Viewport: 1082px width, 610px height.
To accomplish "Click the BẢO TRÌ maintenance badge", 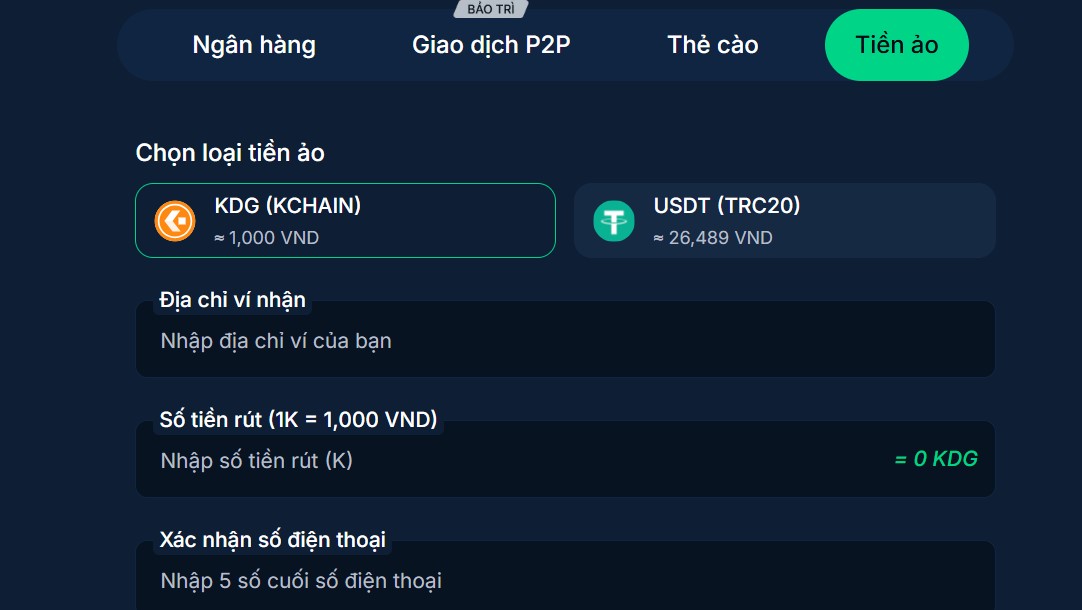I will coord(489,8).
